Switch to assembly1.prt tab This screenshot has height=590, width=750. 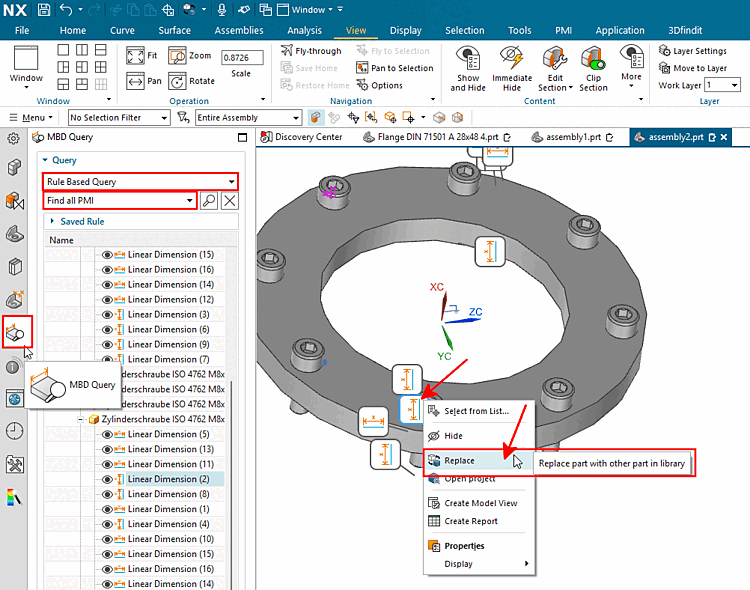coord(573,137)
